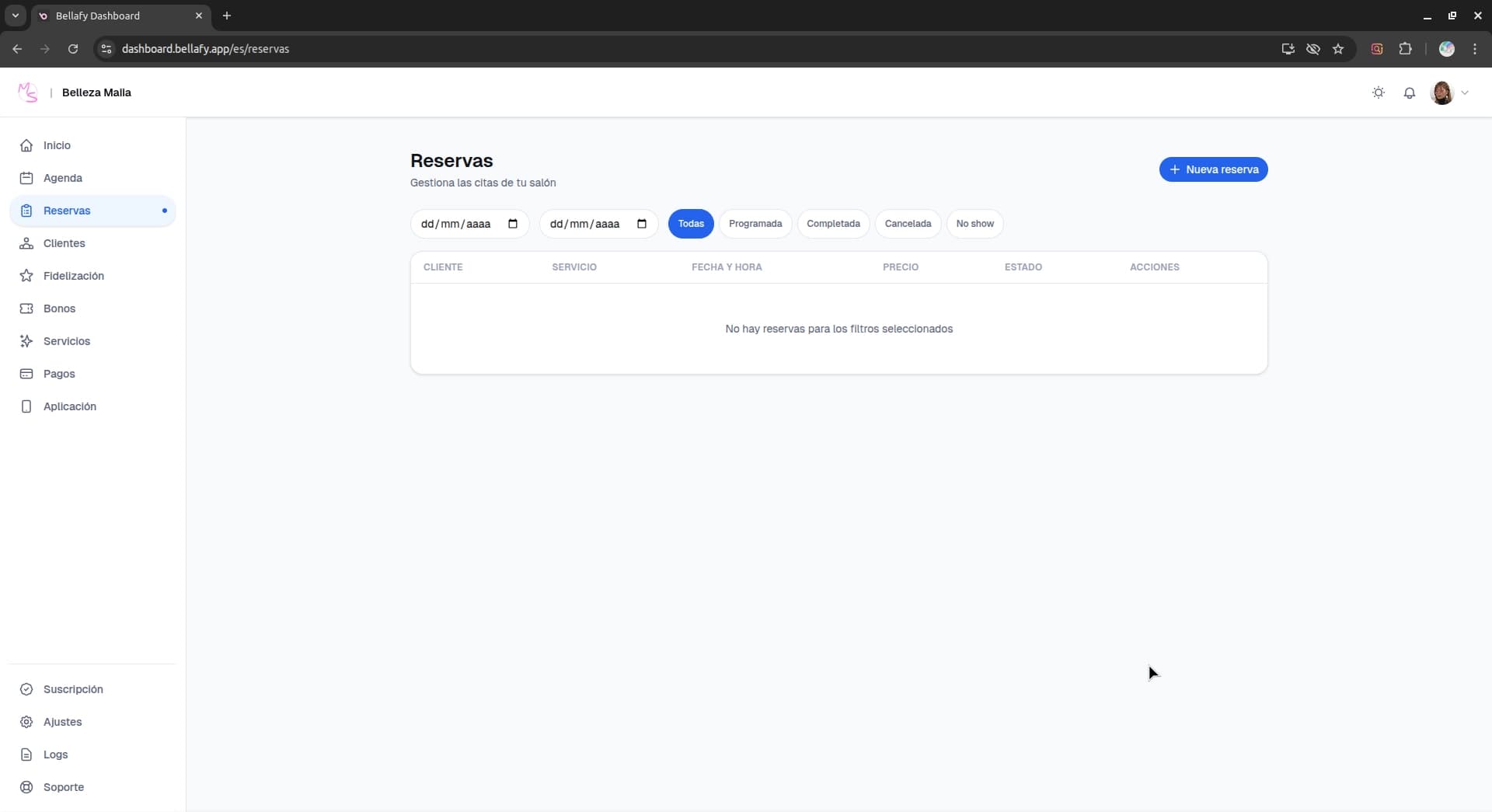The image size is (1492, 812).
Task: Open the Clientes section icon
Action: pyautogui.click(x=26, y=243)
